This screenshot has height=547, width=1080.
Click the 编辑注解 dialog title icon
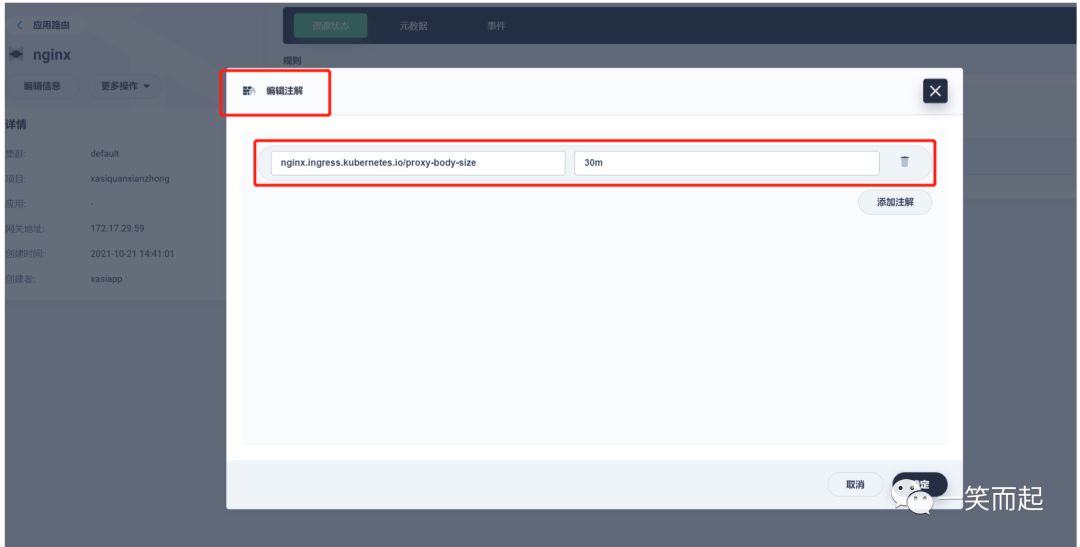[x=249, y=90]
